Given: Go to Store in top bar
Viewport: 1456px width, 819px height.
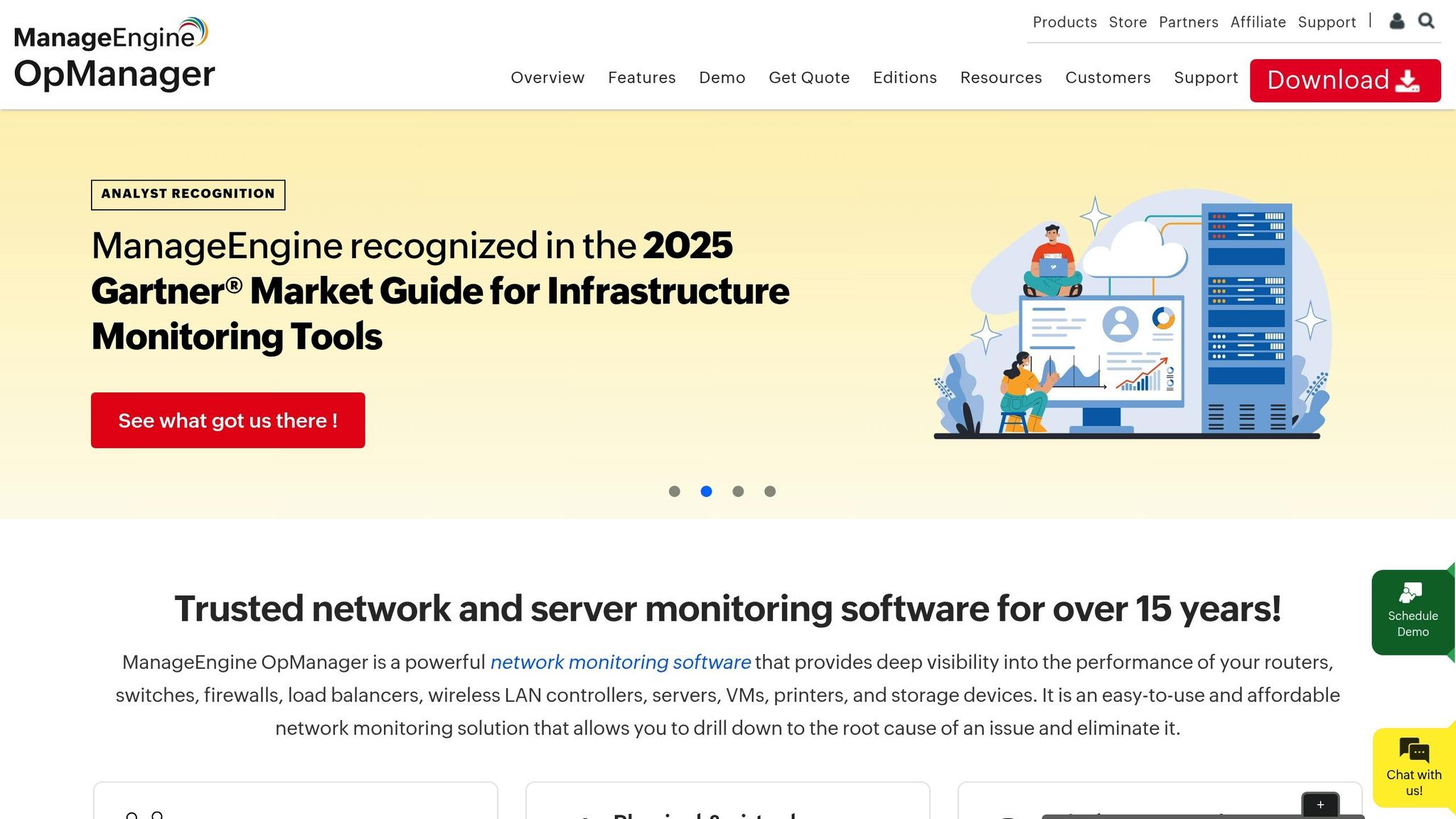Looking at the screenshot, I should (1128, 22).
